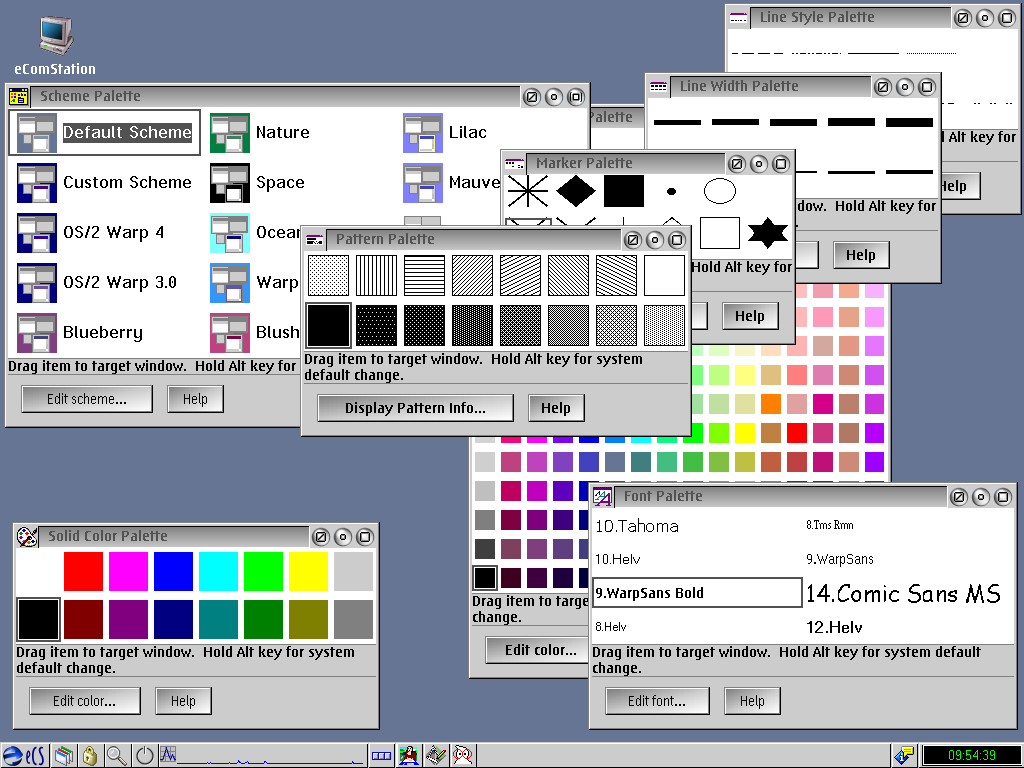Screen dimensions: 1024x768
Task: Click Help in the Solid Color Palette
Action: (184, 701)
